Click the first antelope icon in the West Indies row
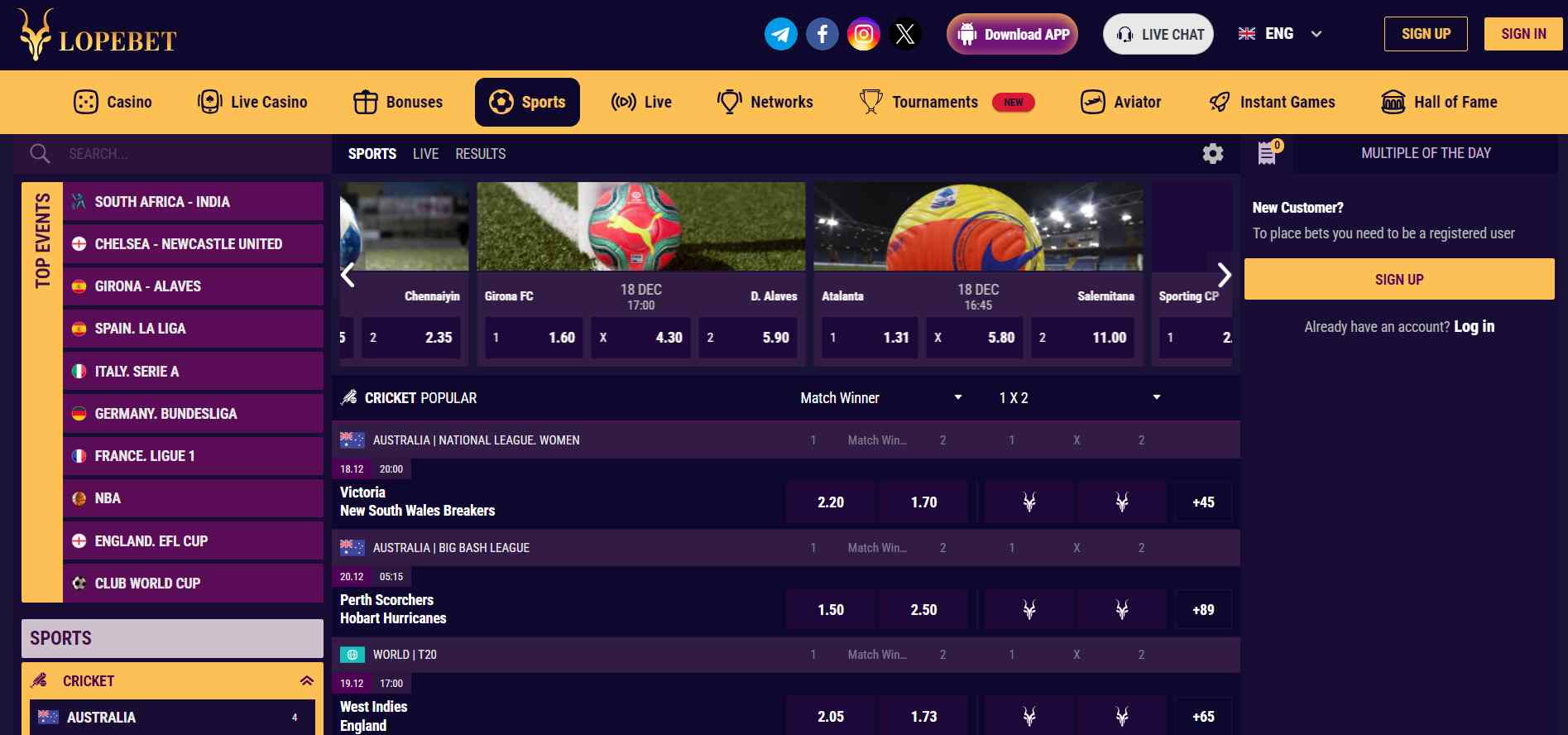Image resolution: width=1568 pixels, height=735 pixels. click(x=1029, y=716)
